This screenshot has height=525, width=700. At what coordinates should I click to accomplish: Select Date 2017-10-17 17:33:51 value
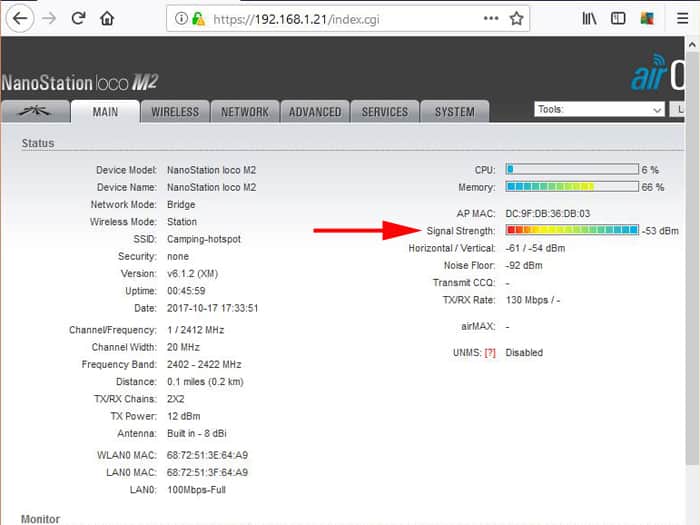click(x=212, y=308)
